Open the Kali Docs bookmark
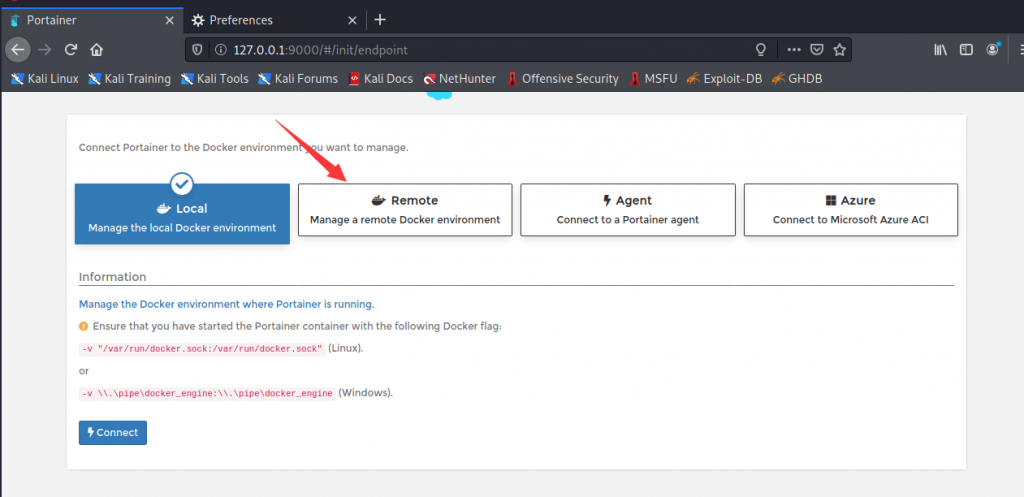This screenshot has width=1024, height=497. click(380, 79)
